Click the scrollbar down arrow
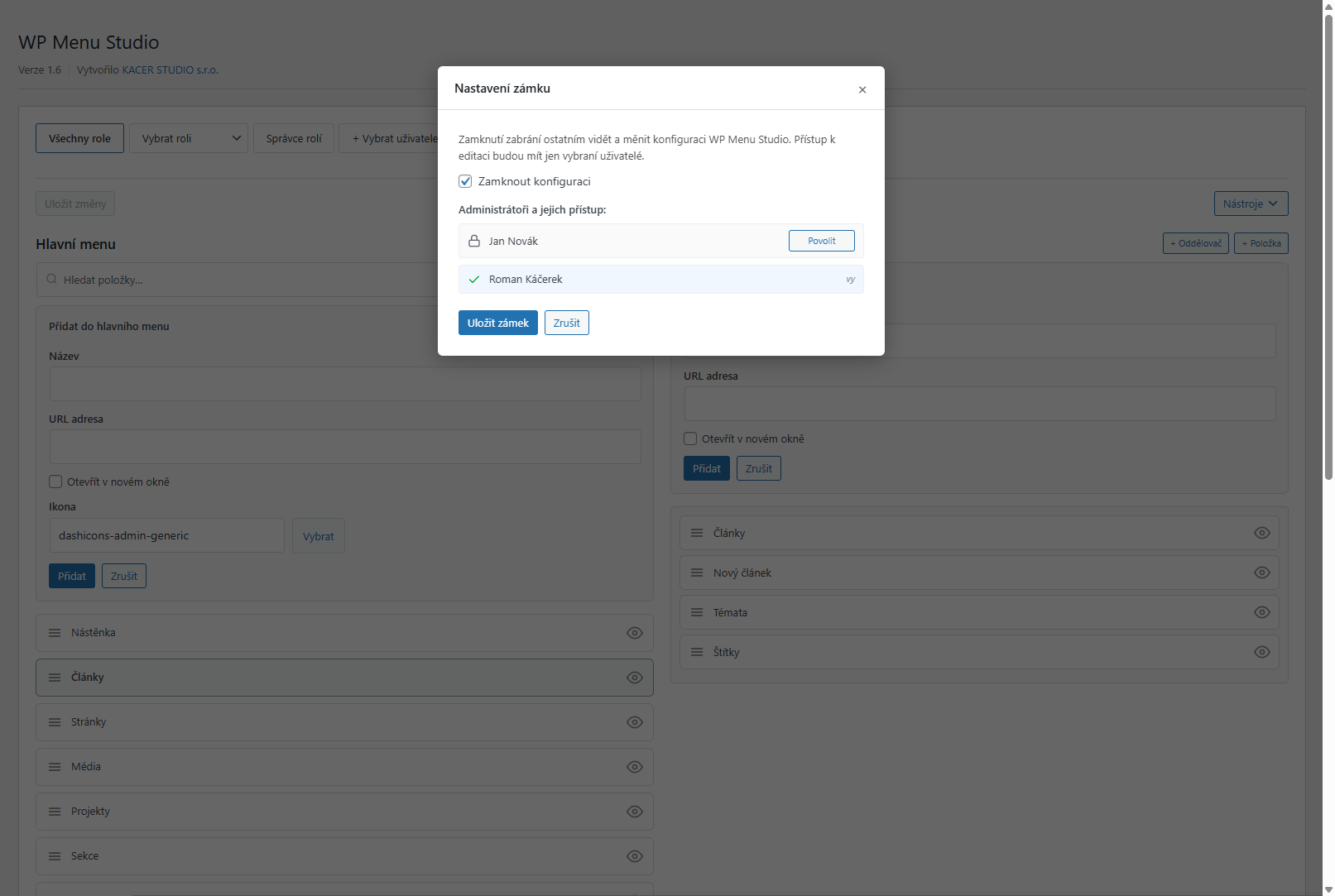The width and height of the screenshot is (1335, 896). coord(1328,889)
